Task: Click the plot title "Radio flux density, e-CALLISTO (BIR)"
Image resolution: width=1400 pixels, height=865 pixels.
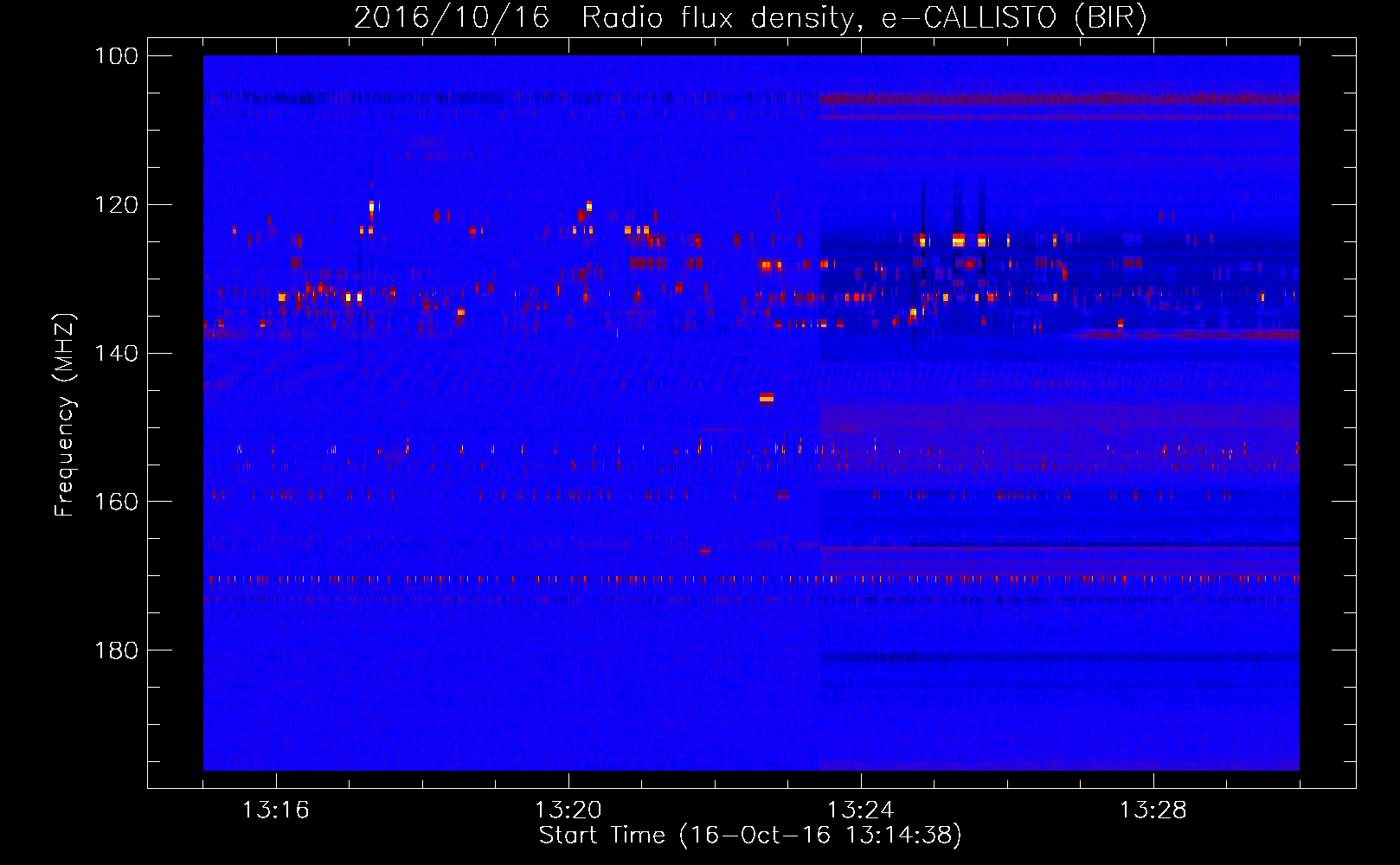Action: click(864, 18)
